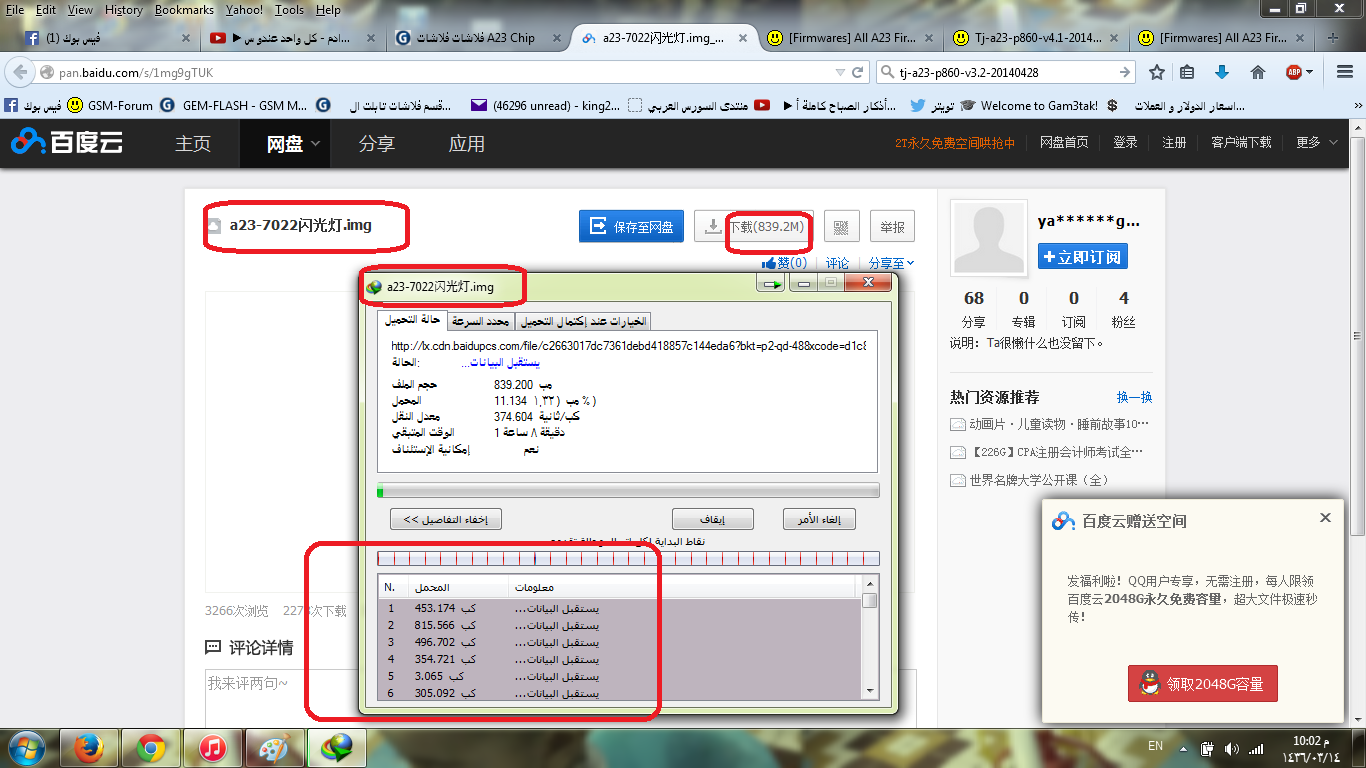1366x768 pixels.
Task: Click the bookmark star icon in Firefox toolbar
Action: pos(1157,72)
